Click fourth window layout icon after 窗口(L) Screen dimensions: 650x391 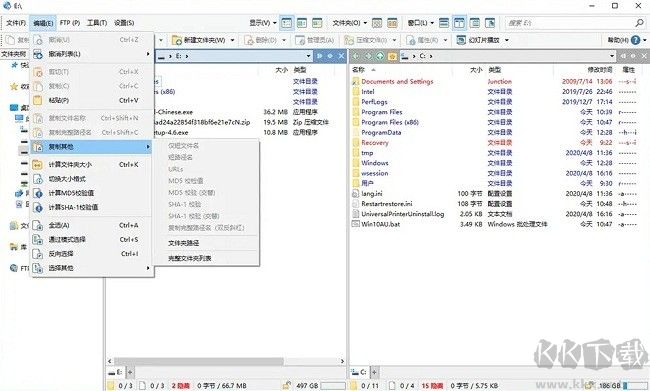coord(490,23)
